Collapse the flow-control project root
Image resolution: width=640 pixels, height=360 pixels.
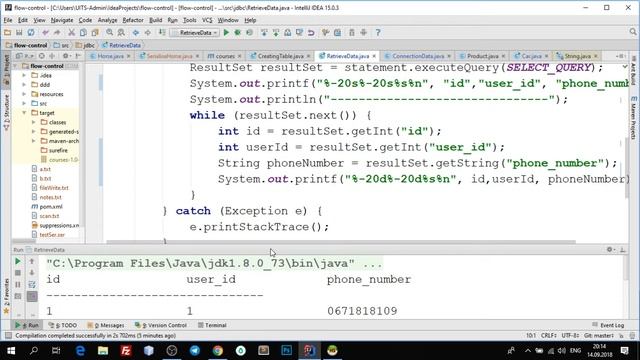coord(16,66)
